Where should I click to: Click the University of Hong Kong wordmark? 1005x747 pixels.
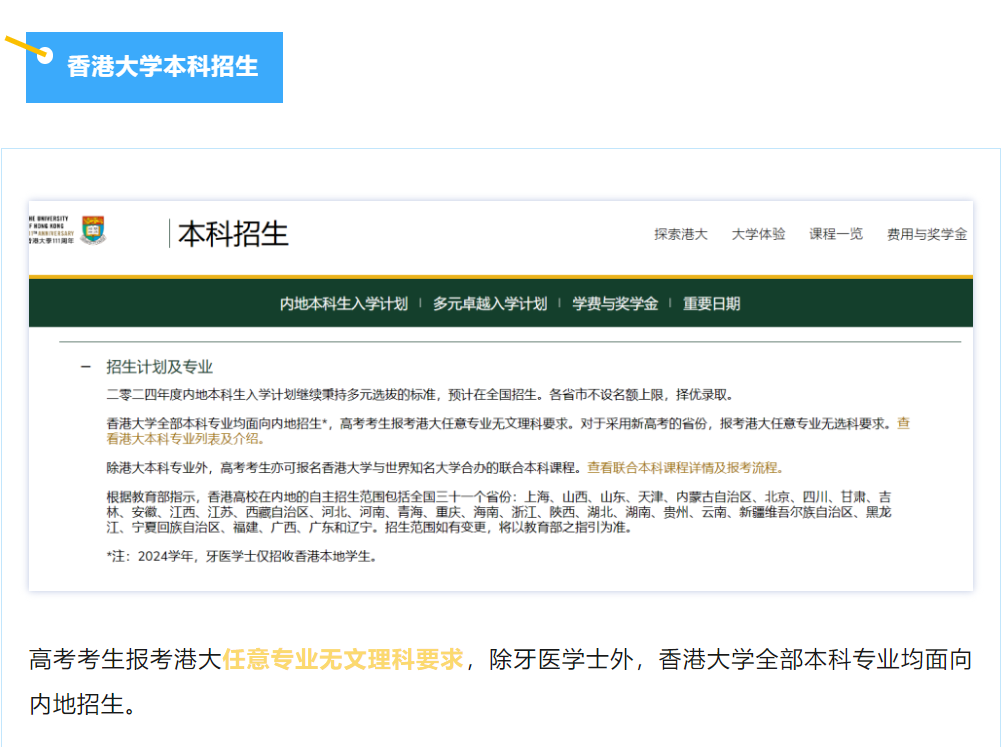pos(50,229)
